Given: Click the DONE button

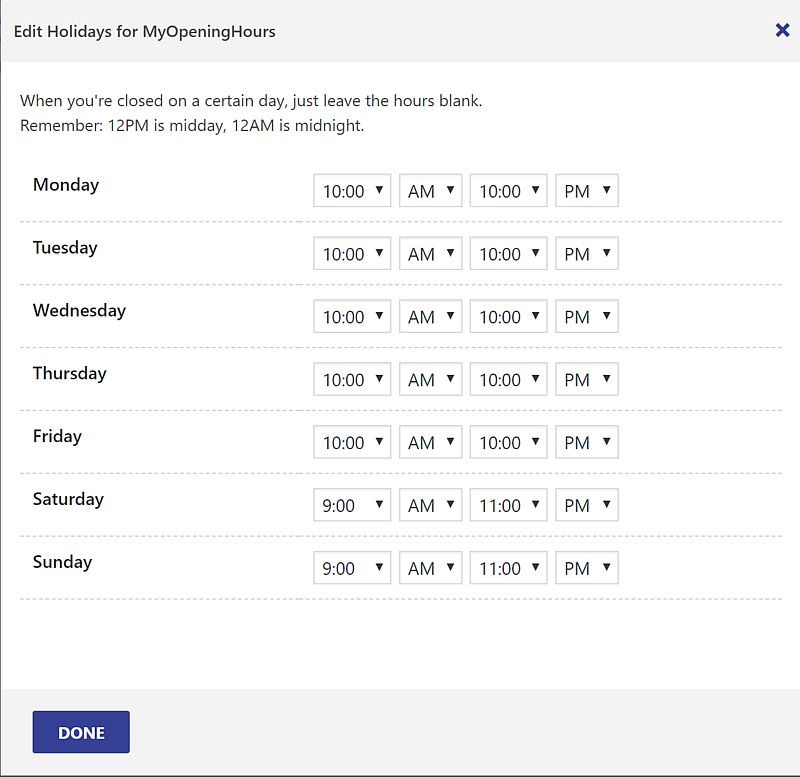Looking at the screenshot, I should pyautogui.click(x=81, y=732).
